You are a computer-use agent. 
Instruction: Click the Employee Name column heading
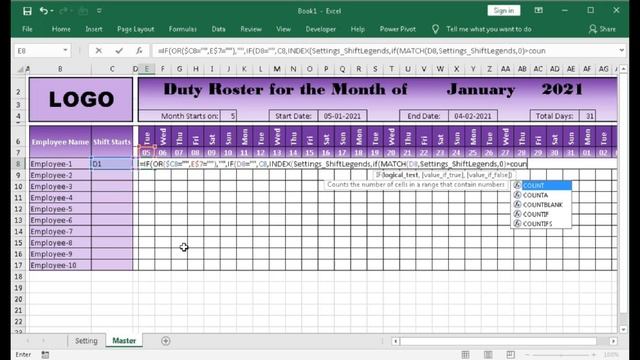pyautogui.click(x=60, y=142)
